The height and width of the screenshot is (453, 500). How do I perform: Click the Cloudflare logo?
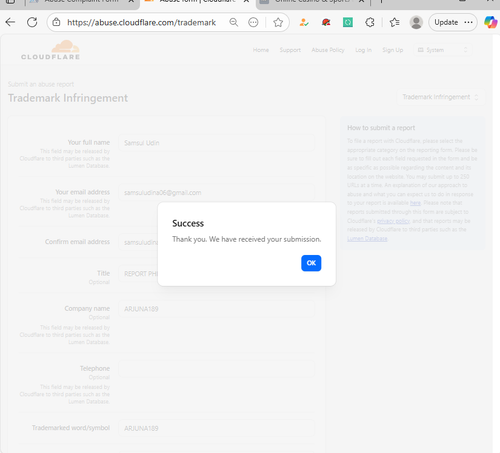point(50,50)
